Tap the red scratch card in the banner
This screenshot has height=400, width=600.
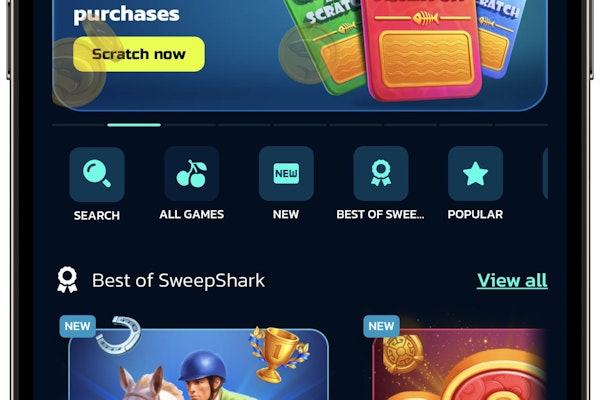[x=422, y=48]
